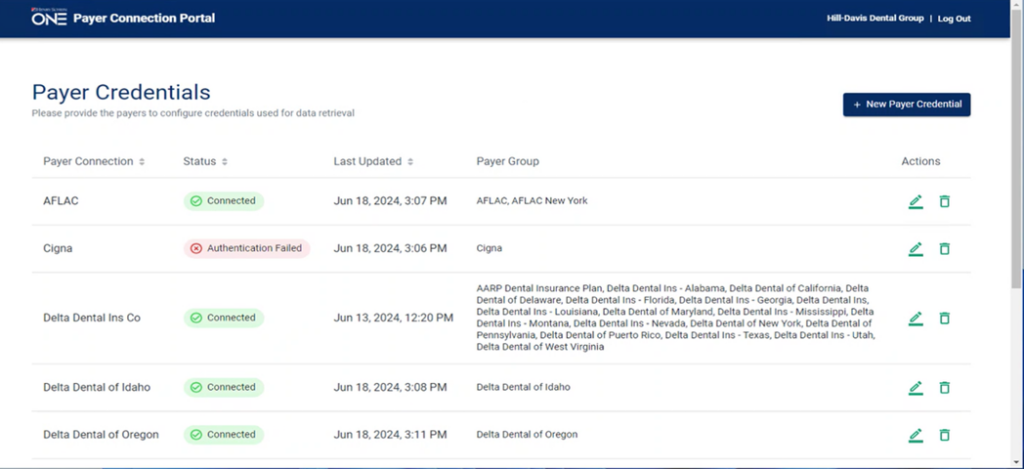Click the New Payer Credential button
This screenshot has width=1024, height=469.
coord(906,104)
